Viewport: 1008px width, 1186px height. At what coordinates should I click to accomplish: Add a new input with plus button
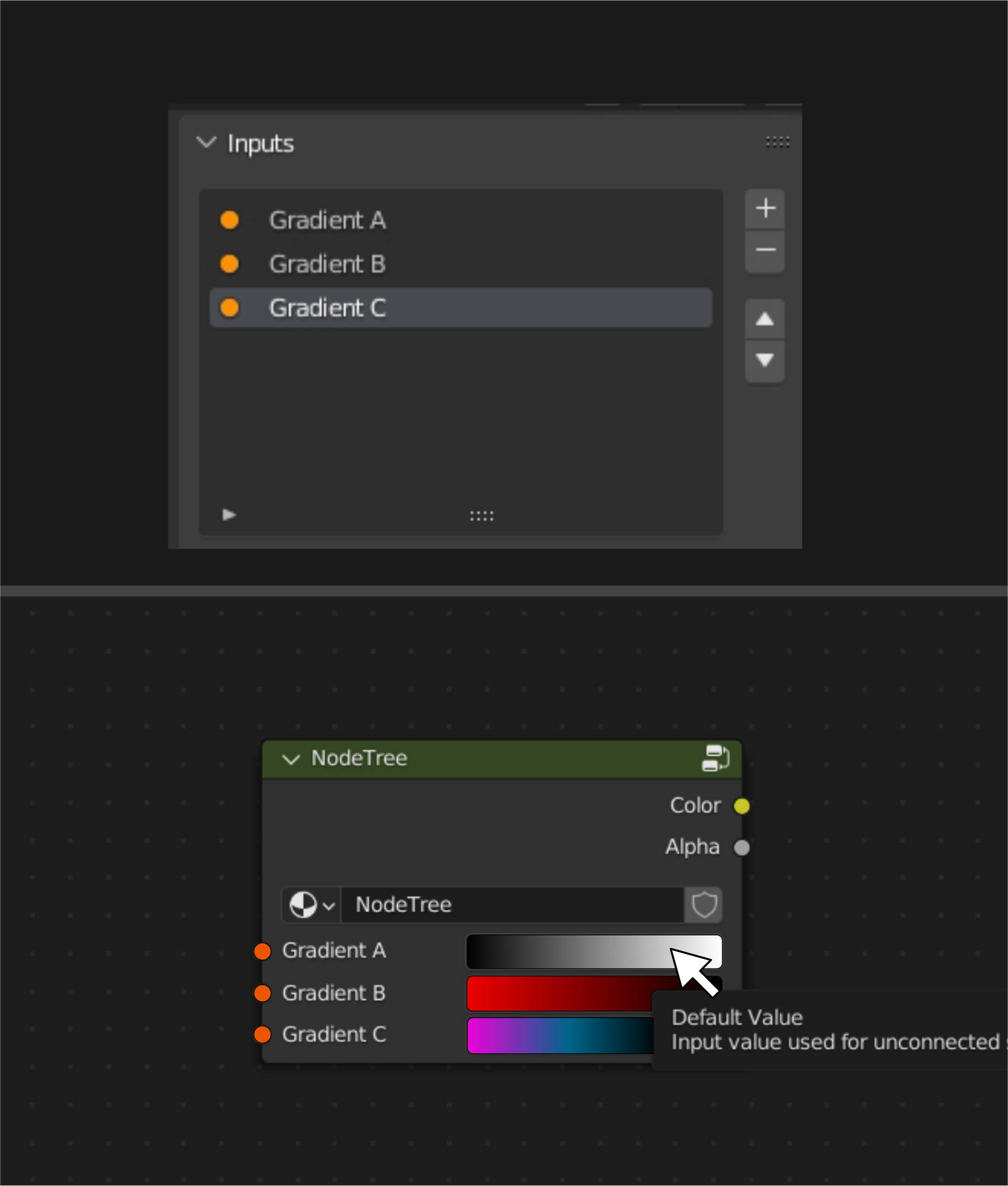765,208
